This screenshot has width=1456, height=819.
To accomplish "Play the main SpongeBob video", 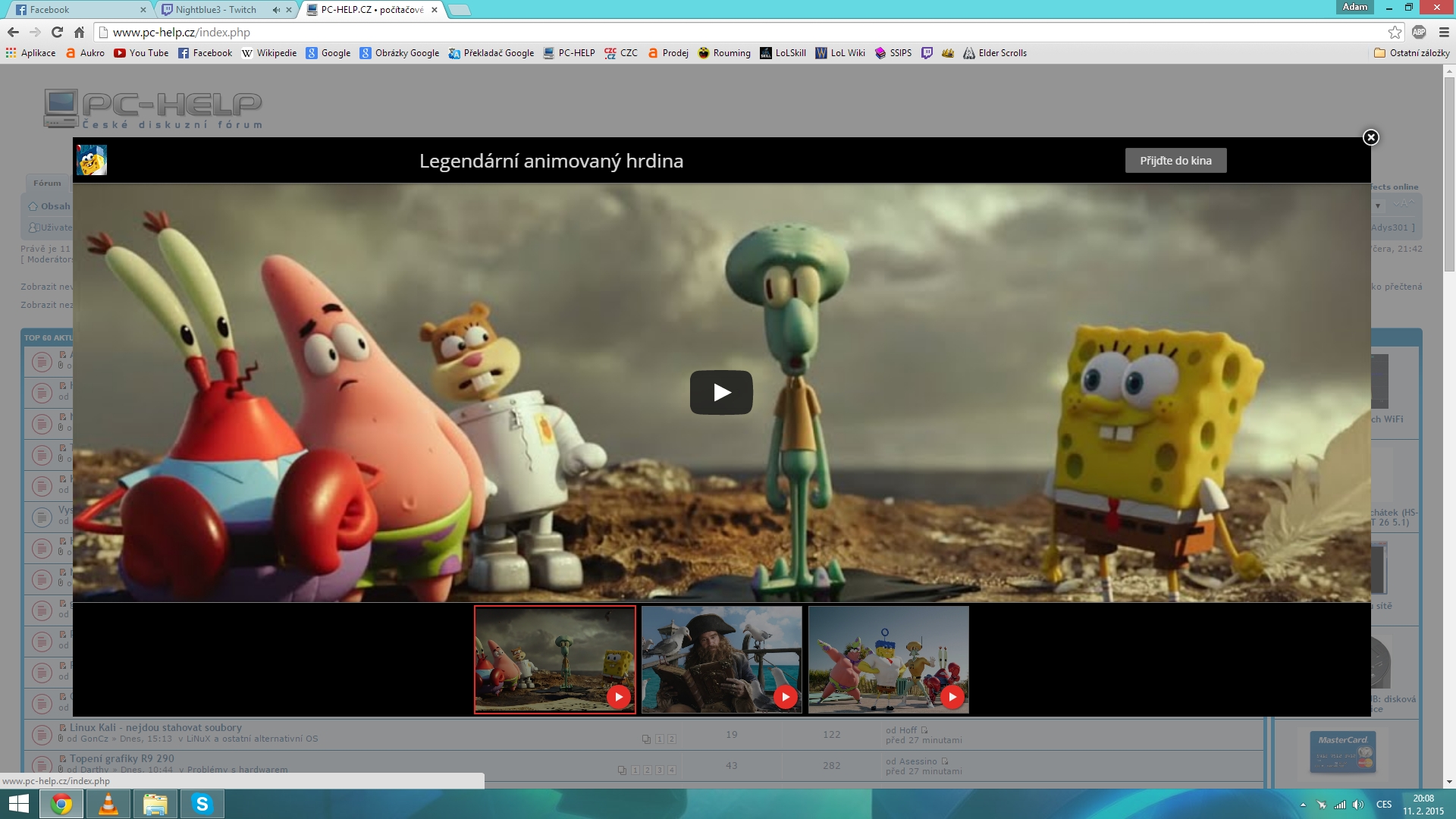I will coord(720,392).
